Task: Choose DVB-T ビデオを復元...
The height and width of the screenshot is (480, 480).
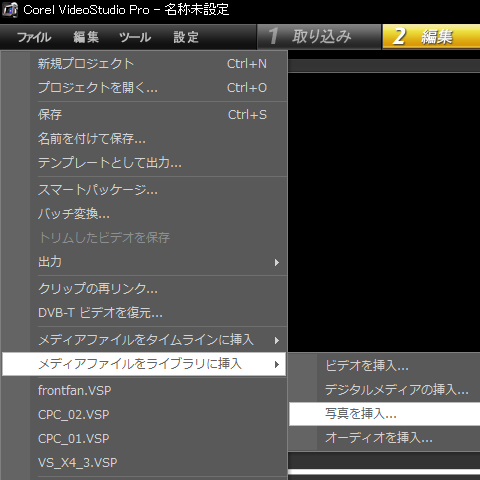Action: click(x=144, y=313)
